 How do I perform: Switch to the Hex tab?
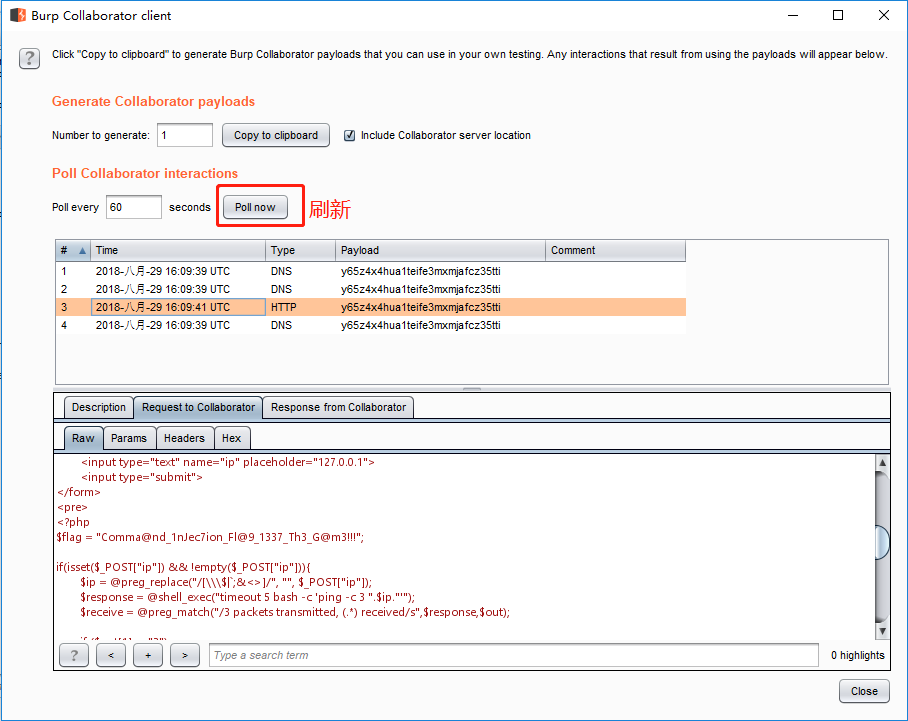pos(231,438)
